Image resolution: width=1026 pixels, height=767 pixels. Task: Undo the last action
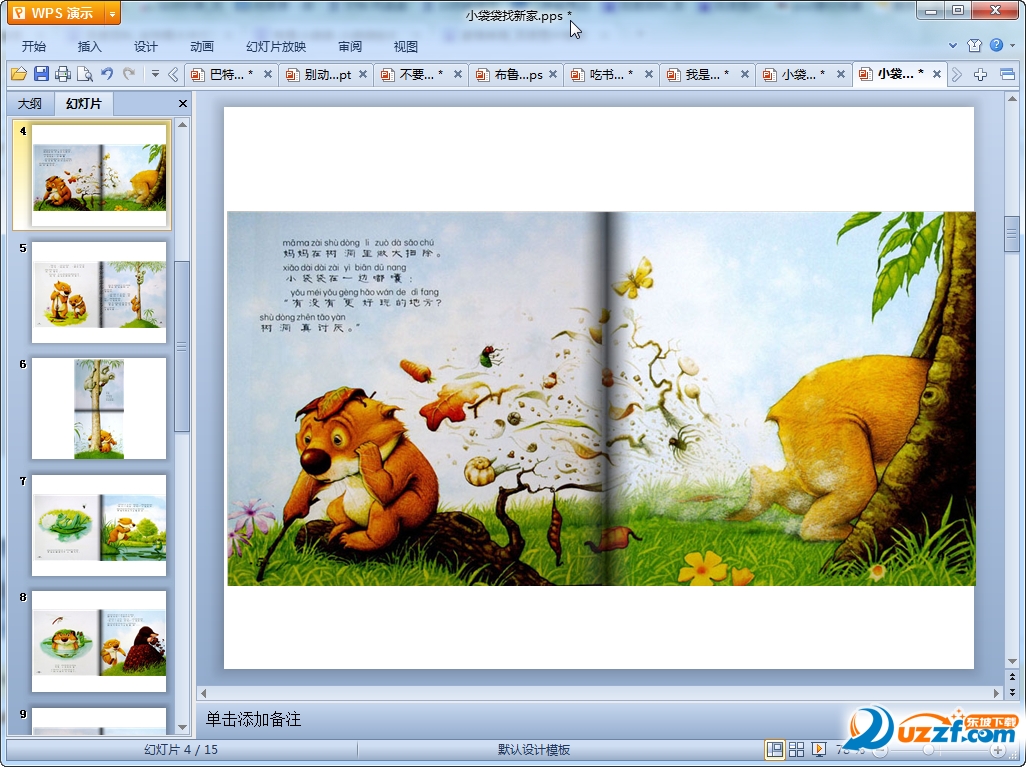[x=107, y=74]
